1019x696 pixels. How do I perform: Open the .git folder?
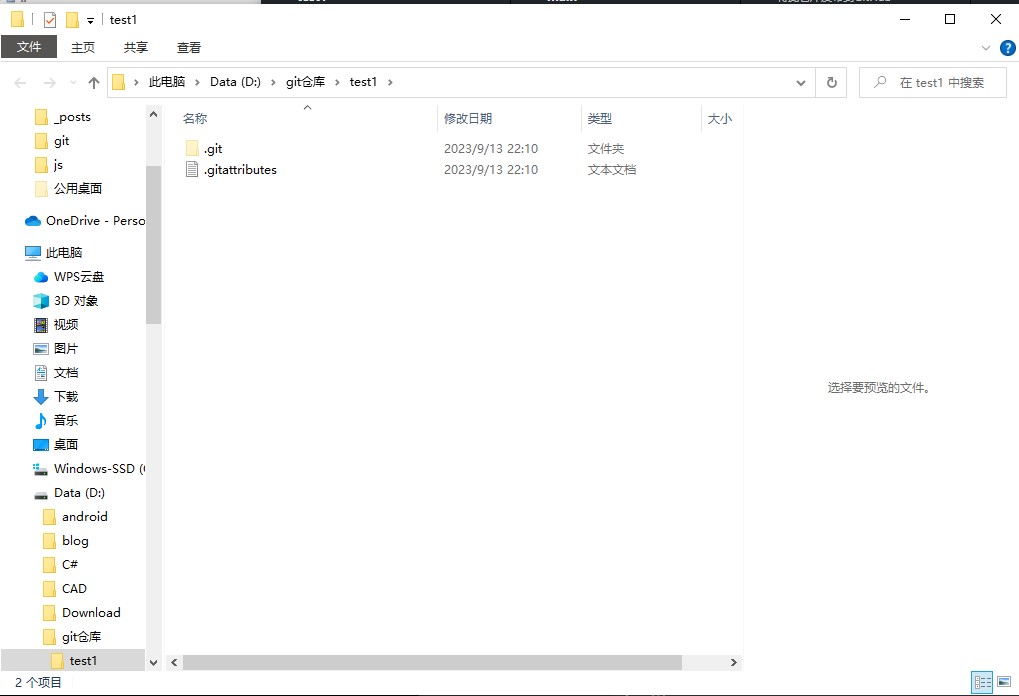212,149
